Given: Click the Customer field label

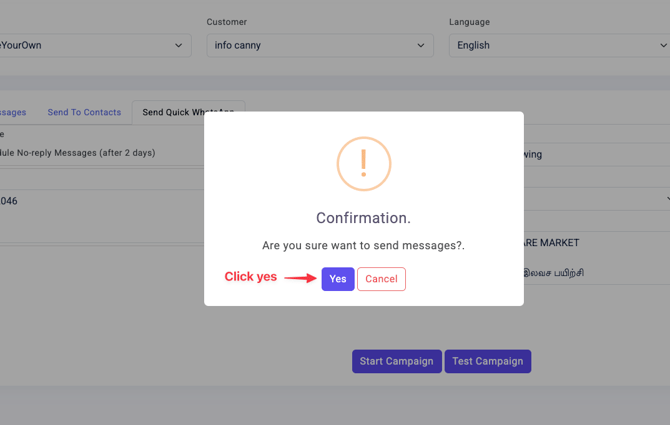Looking at the screenshot, I should 227,22.
